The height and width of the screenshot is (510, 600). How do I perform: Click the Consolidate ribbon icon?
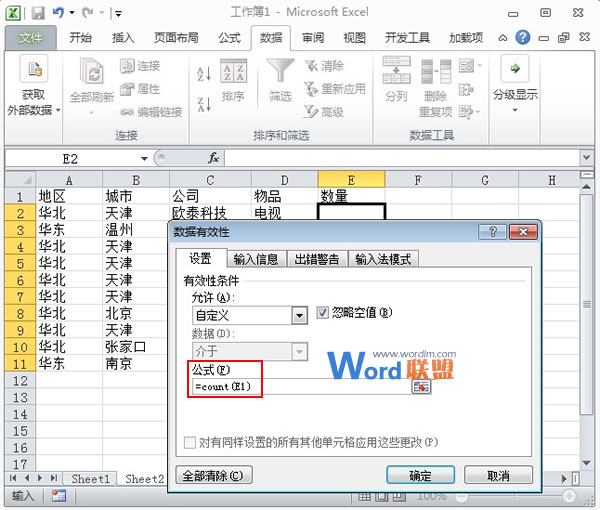click(x=466, y=90)
